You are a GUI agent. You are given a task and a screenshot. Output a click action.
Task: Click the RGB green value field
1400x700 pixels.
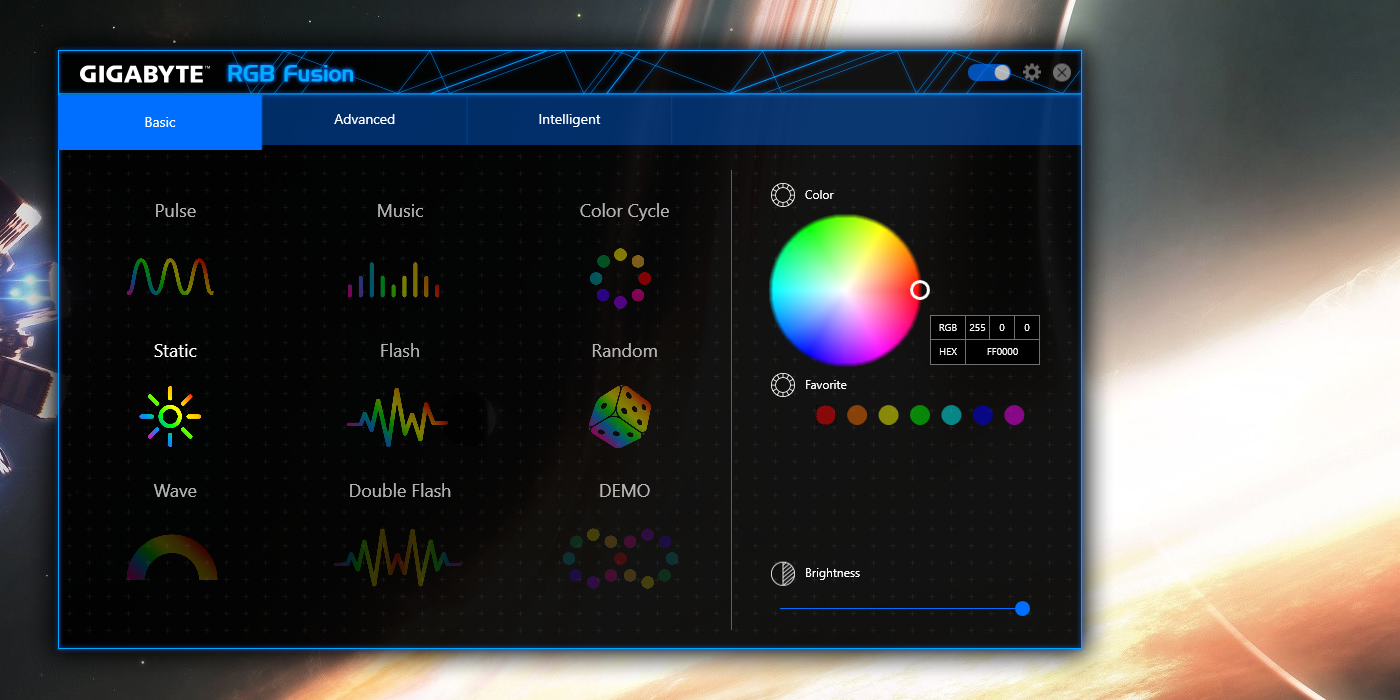1002,327
